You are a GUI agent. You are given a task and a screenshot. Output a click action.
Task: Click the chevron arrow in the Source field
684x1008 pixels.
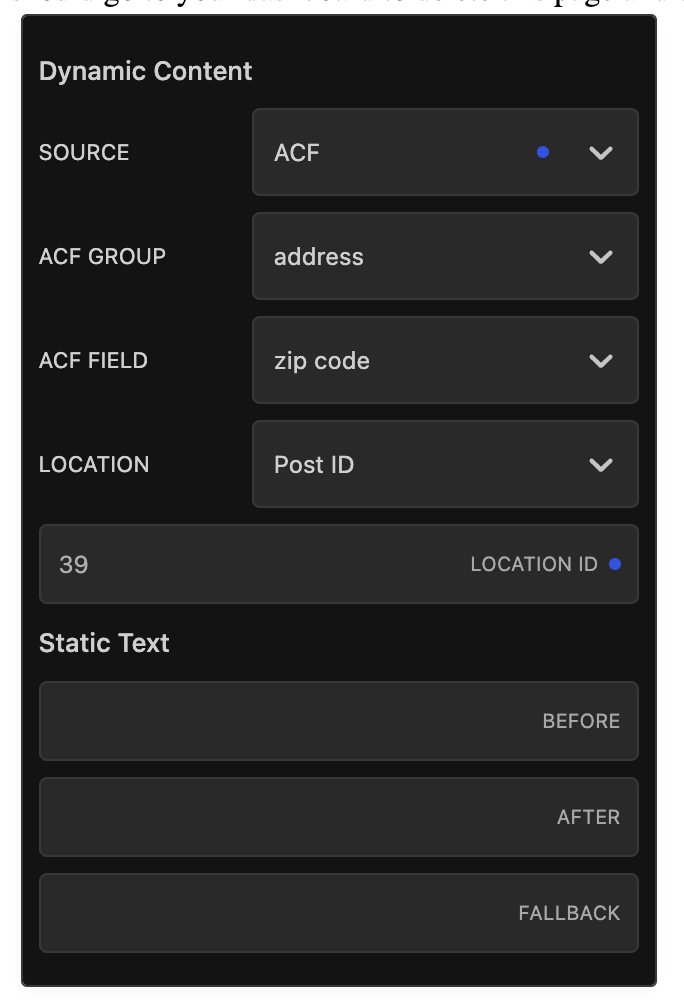600,153
